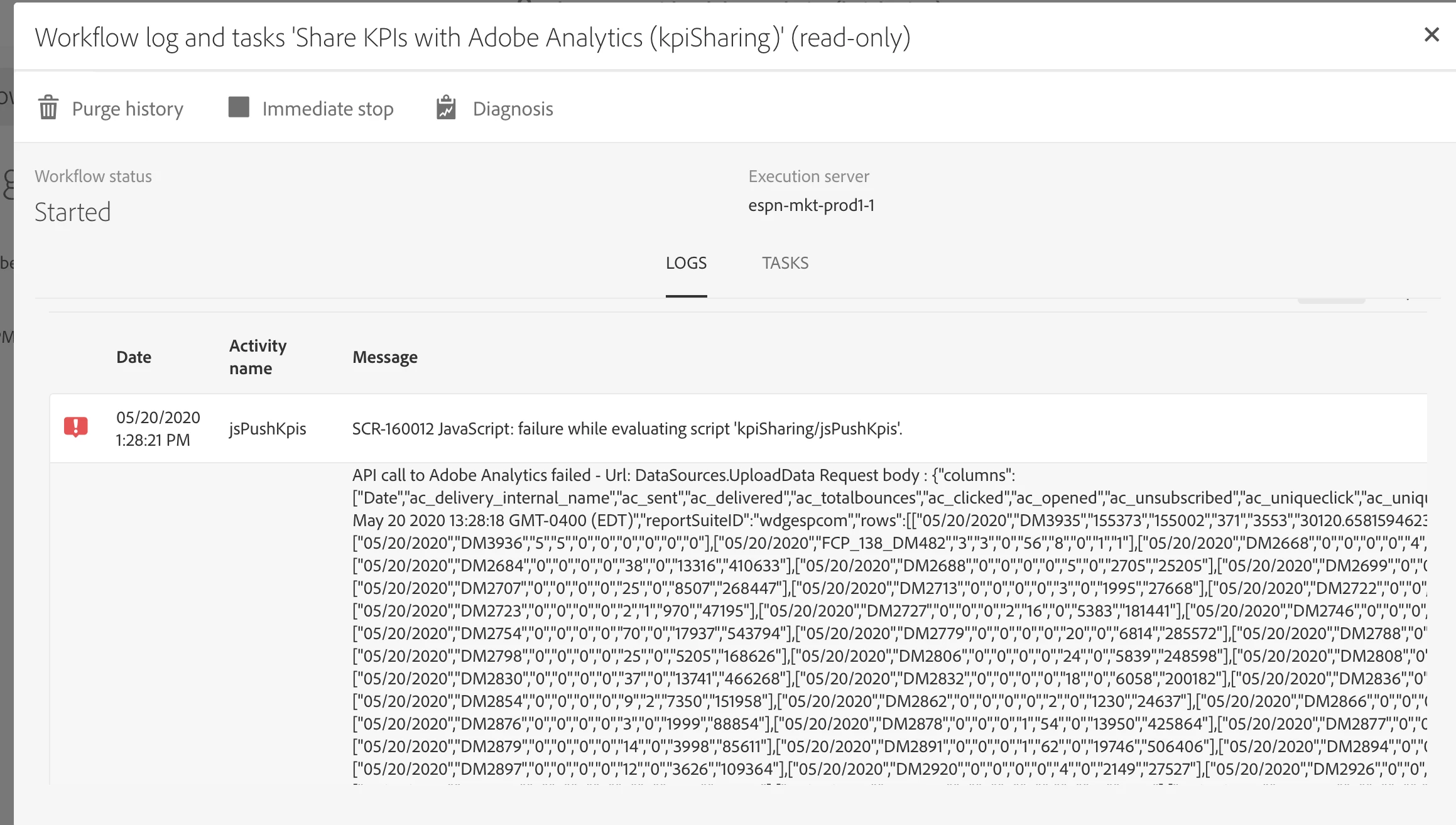
Task: Click the espn-mkt-prod1-1 execution server value
Action: tap(811, 205)
